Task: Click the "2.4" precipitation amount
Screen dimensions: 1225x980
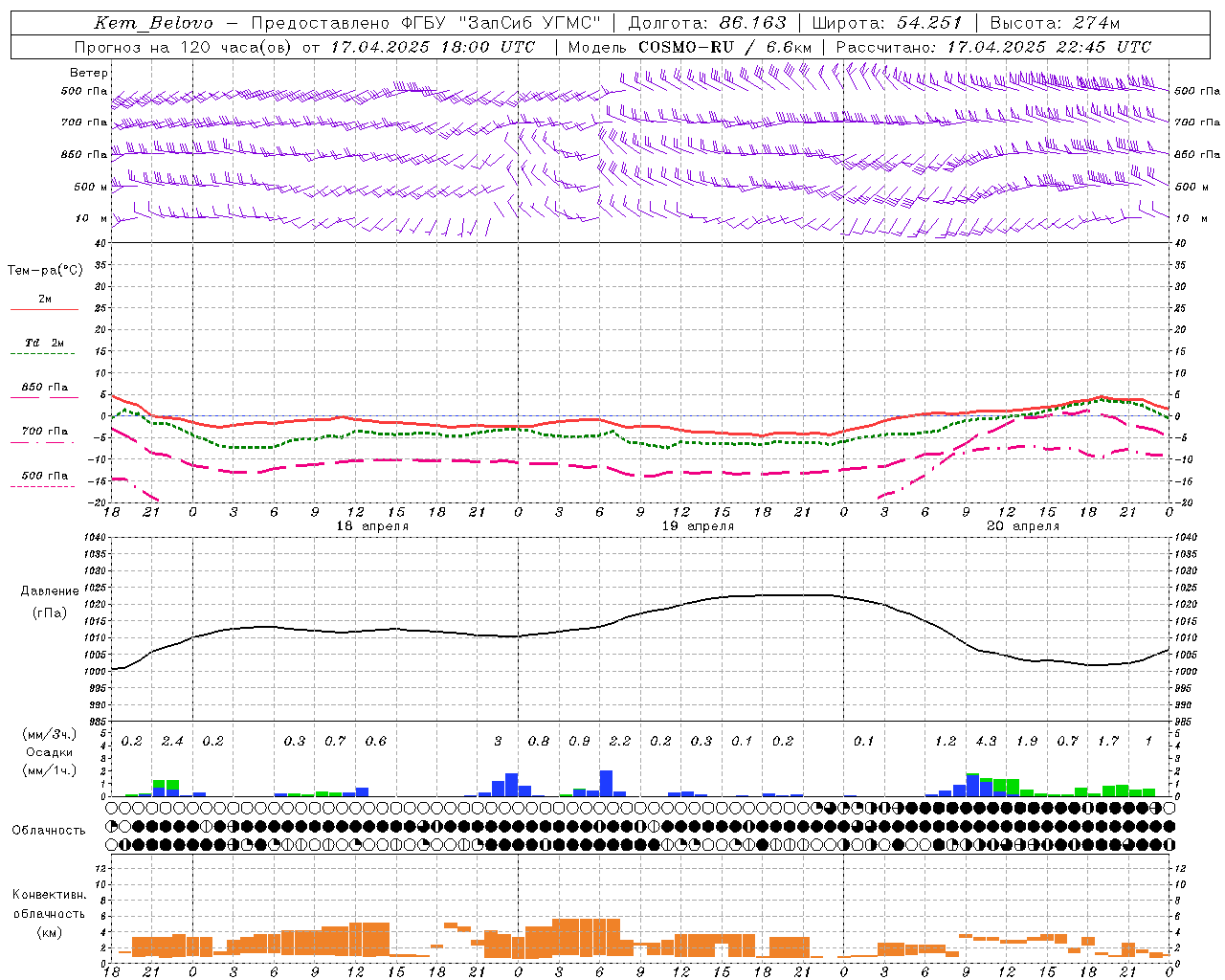Action: pos(172,742)
